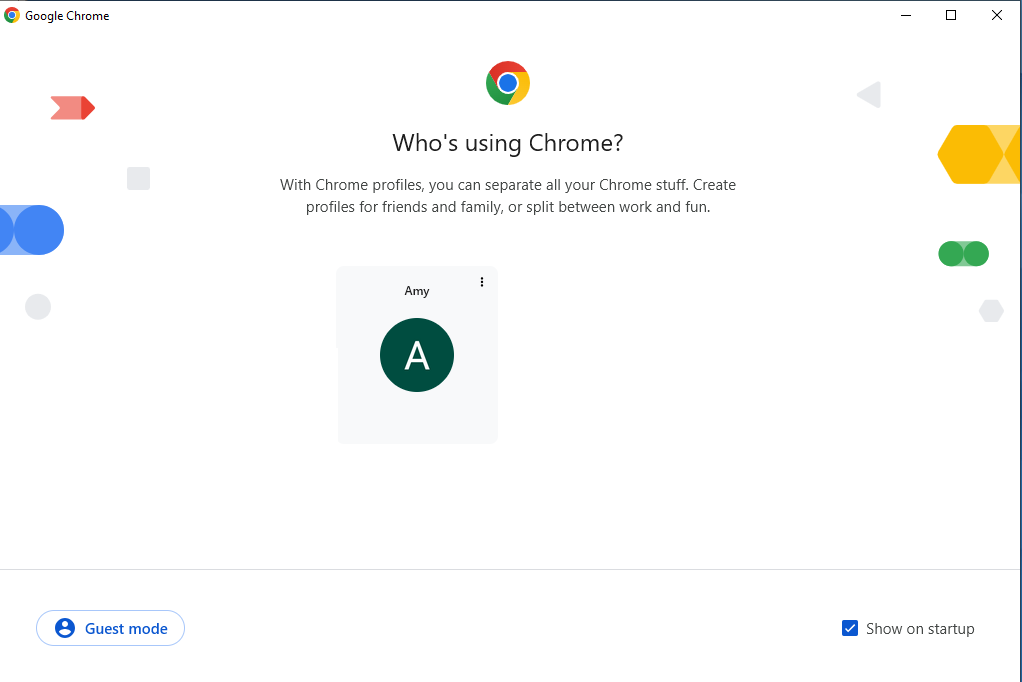1022x682 pixels.
Task: Click the green pill-shaped decoration
Action: click(963, 254)
